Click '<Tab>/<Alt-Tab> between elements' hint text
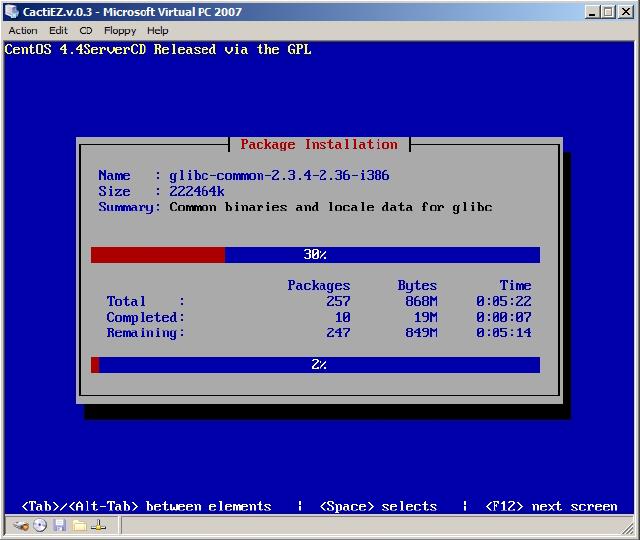This screenshot has height=540, width=640. point(146,507)
